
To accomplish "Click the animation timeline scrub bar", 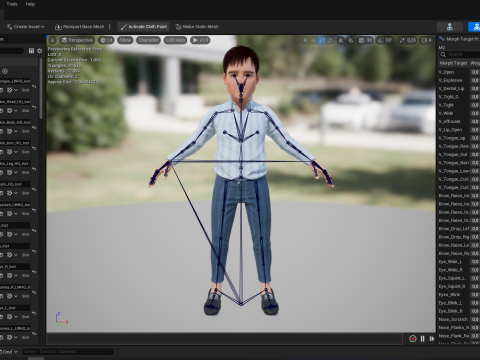I will pyautogui.click(x=224, y=339).
